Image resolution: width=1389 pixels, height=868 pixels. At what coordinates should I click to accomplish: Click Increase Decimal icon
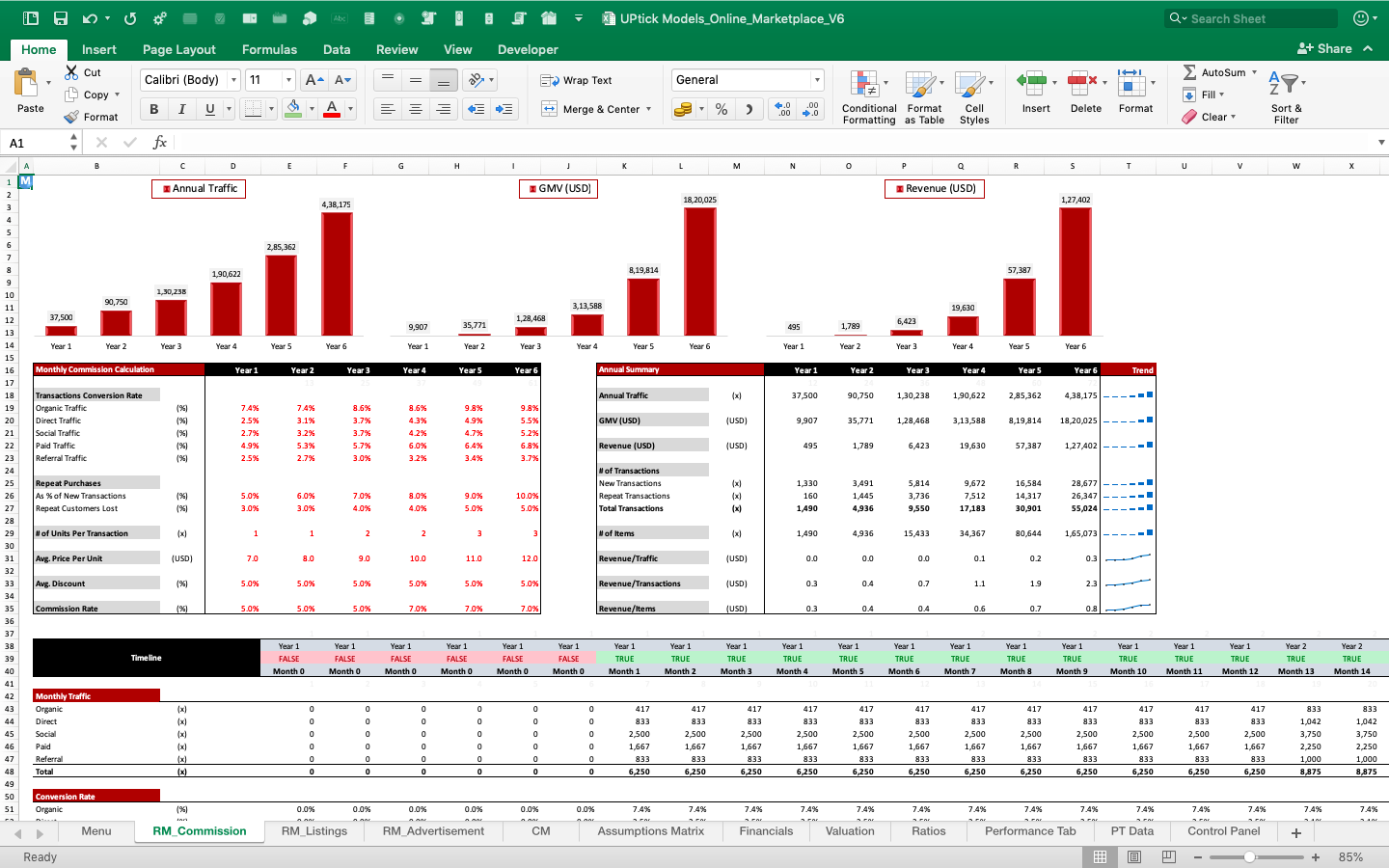tap(782, 109)
